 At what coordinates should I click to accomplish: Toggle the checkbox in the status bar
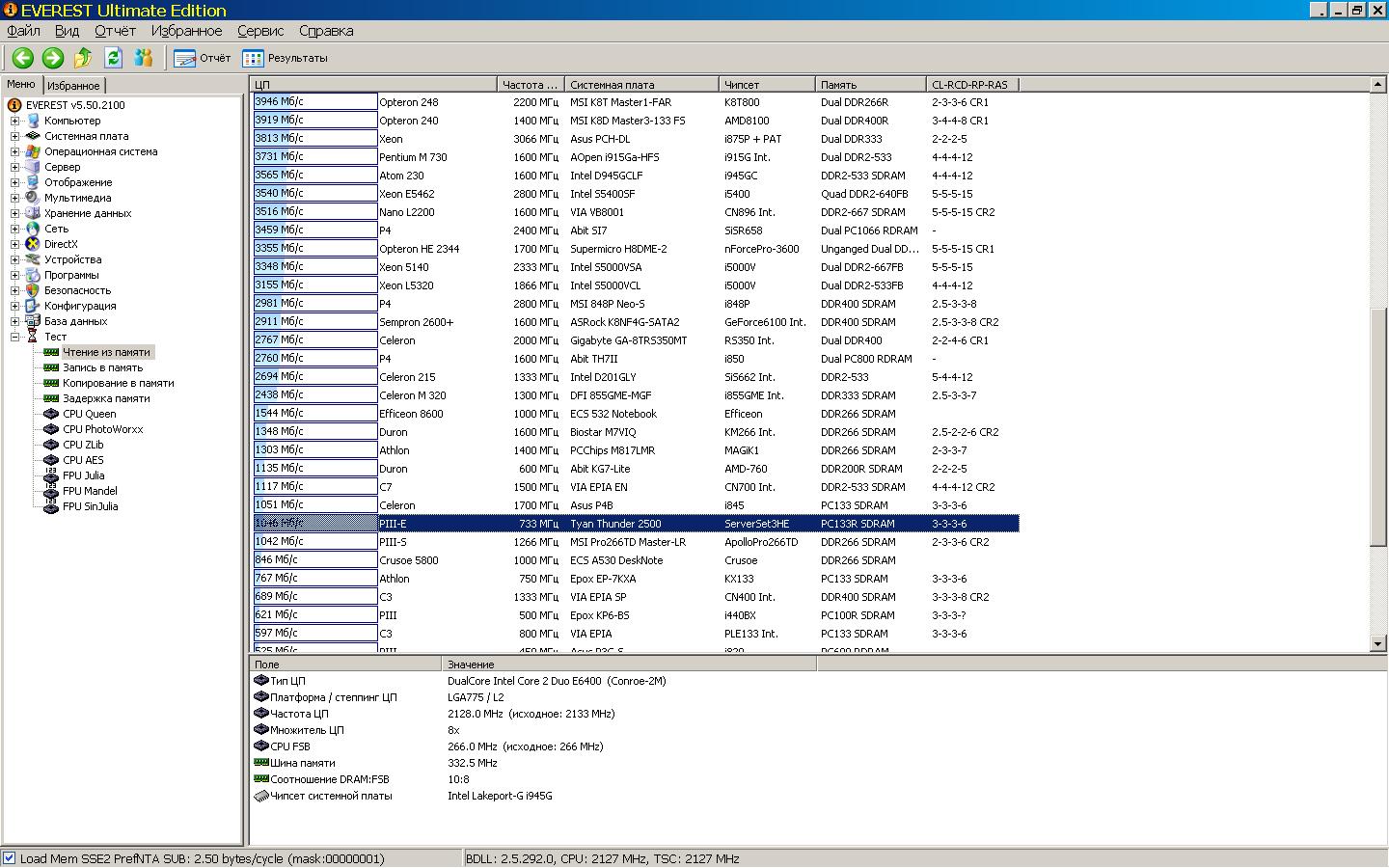[10, 858]
